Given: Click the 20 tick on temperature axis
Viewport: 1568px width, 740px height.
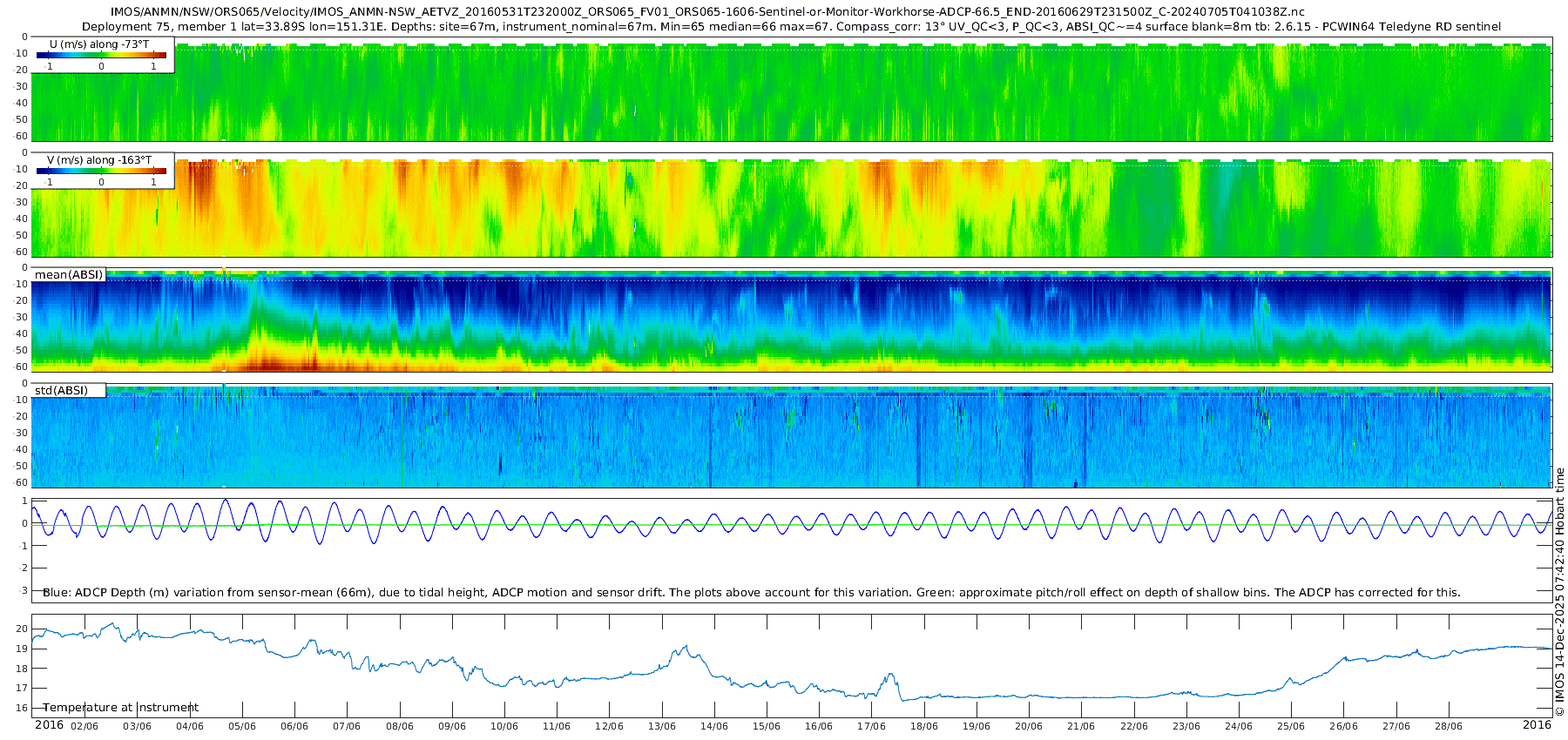Looking at the screenshot, I should point(23,629).
